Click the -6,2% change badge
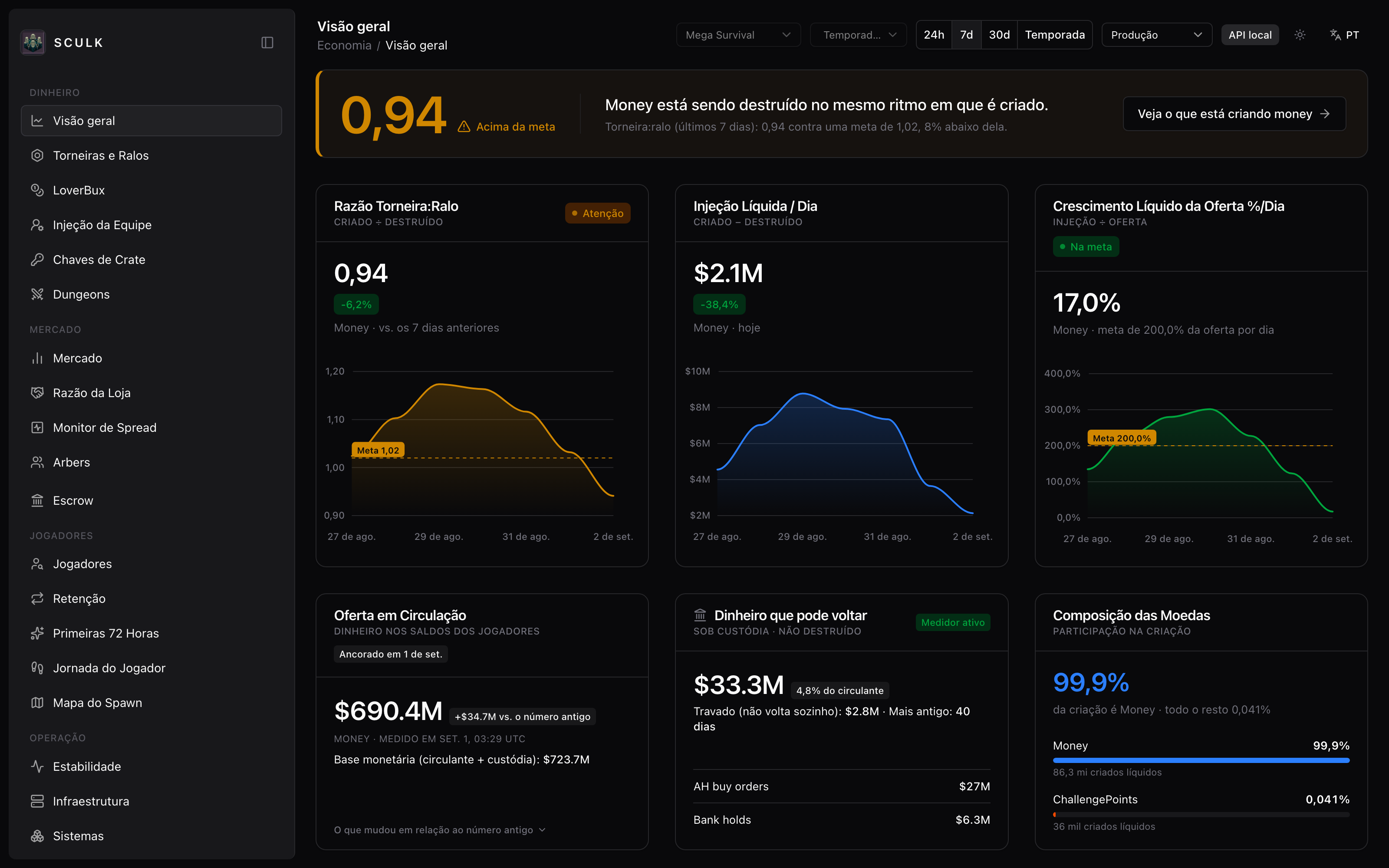The image size is (1389, 868). [356, 305]
